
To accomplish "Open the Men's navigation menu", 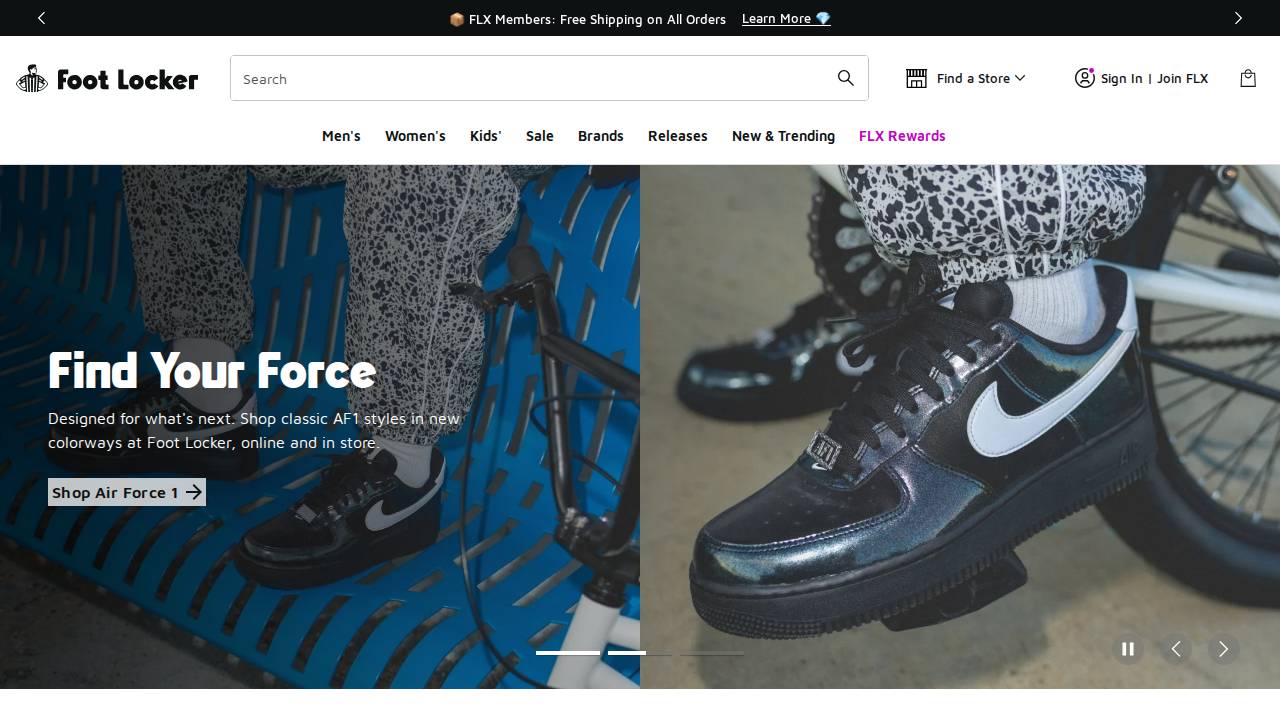I will click(x=341, y=136).
